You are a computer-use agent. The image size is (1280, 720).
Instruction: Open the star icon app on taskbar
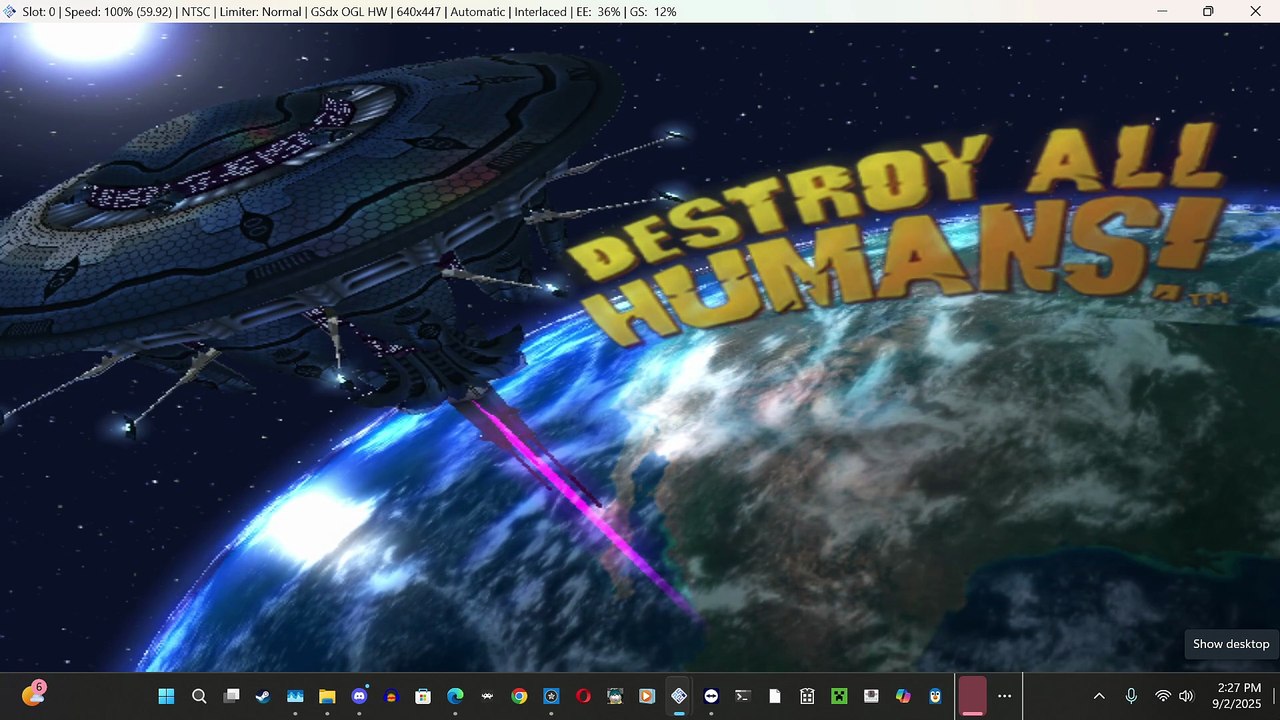coord(551,696)
